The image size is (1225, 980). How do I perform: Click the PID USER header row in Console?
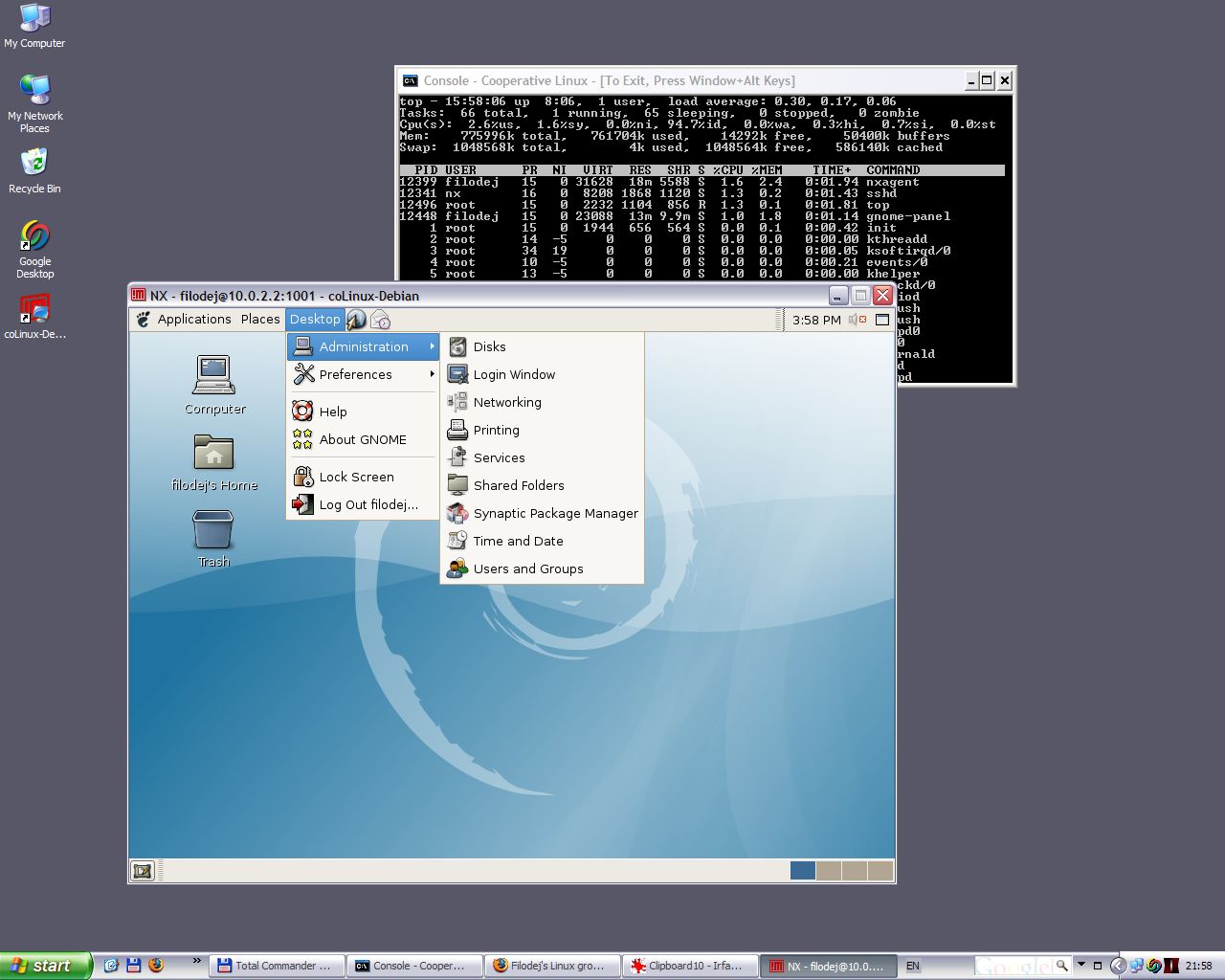[702, 170]
